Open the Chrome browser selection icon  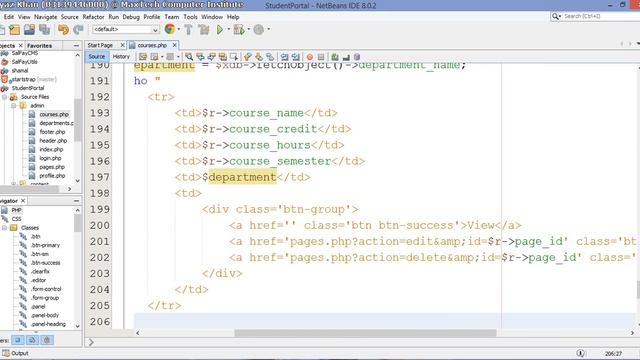click(169, 29)
